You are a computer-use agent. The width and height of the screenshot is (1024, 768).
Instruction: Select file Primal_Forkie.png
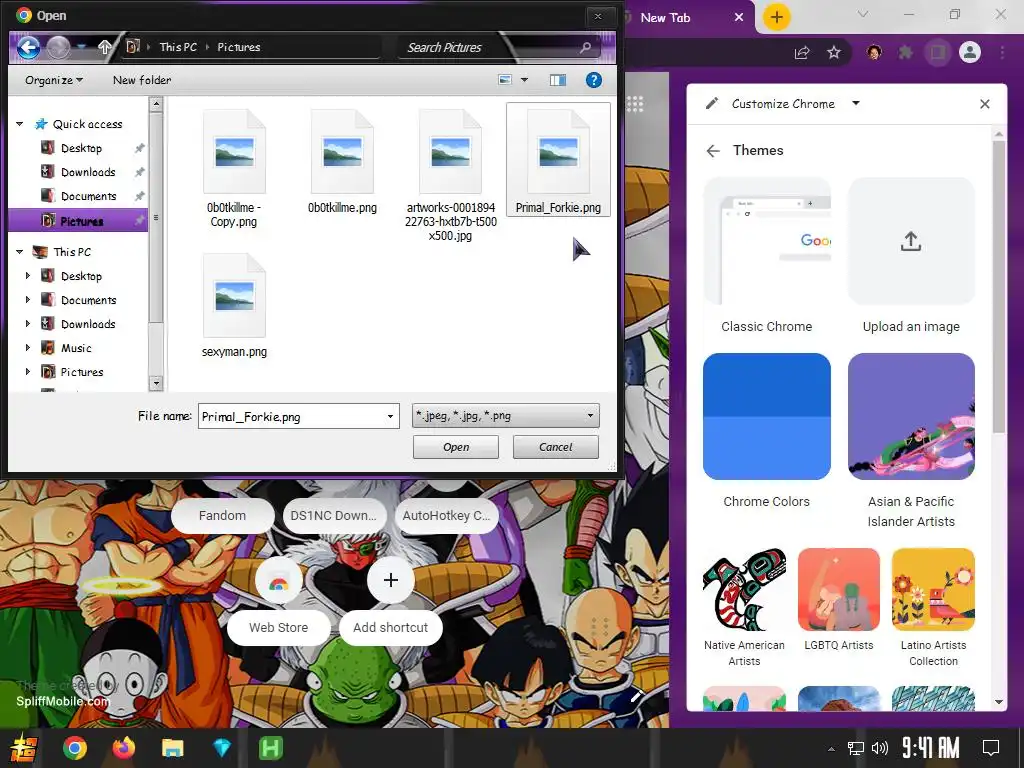(558, 160)
